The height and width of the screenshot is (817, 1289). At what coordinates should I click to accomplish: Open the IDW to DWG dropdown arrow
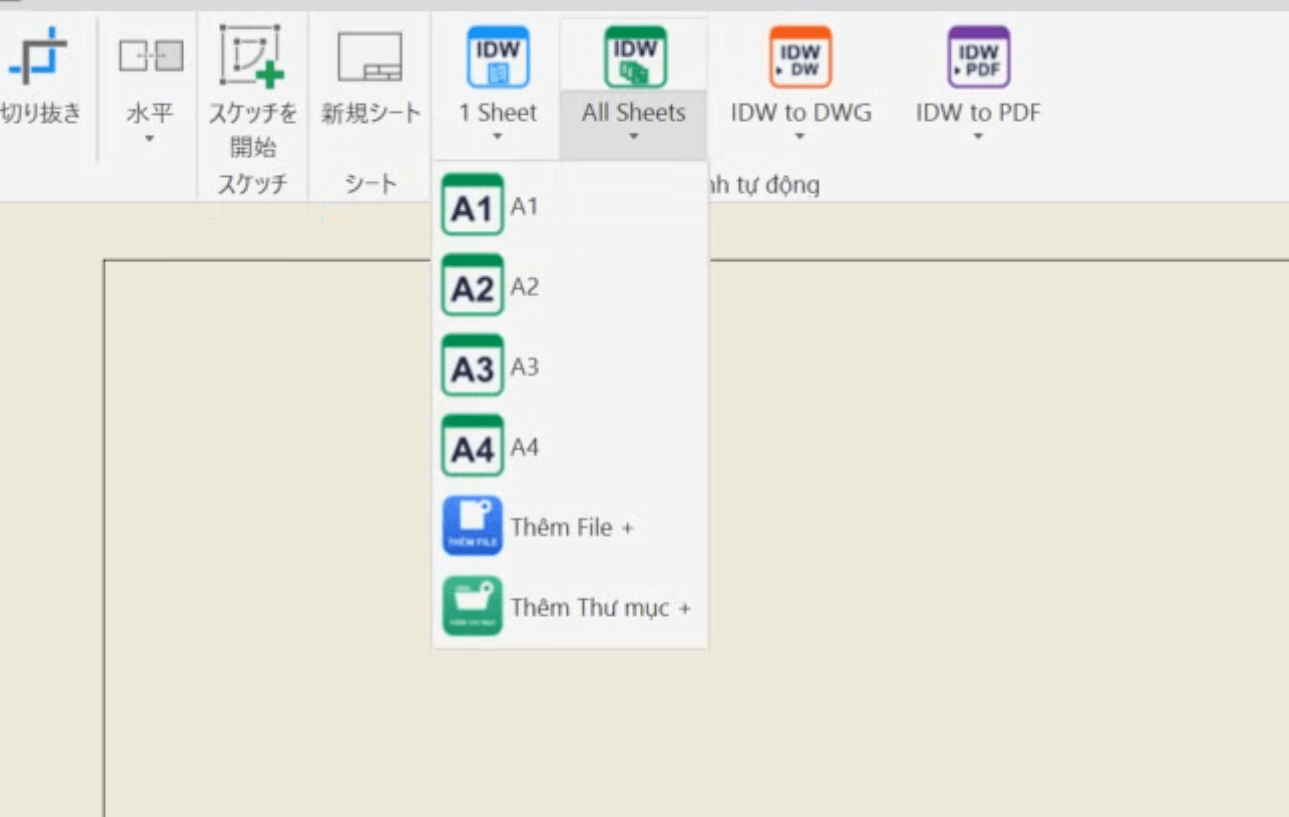tap(800, 137)
